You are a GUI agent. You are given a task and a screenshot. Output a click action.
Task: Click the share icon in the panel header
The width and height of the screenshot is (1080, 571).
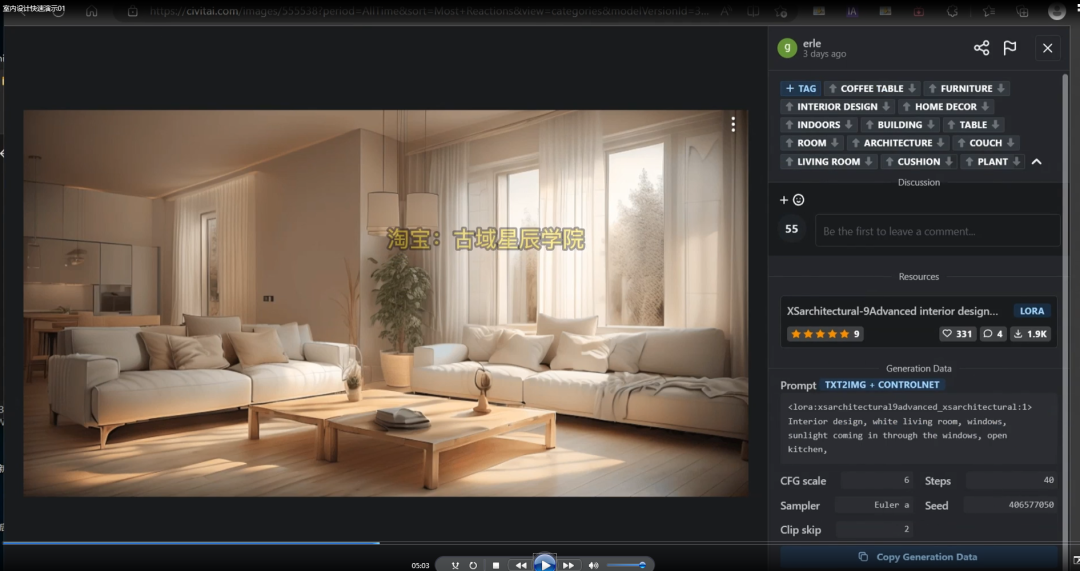(981, 48)
